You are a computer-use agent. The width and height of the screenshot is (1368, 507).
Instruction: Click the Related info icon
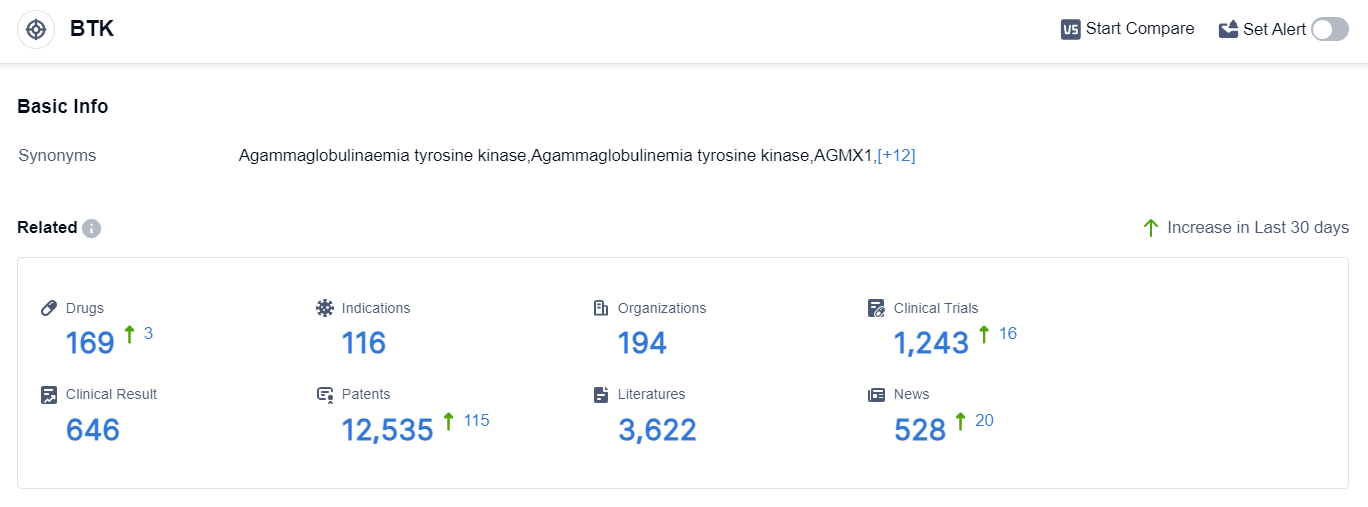point(91,228)
